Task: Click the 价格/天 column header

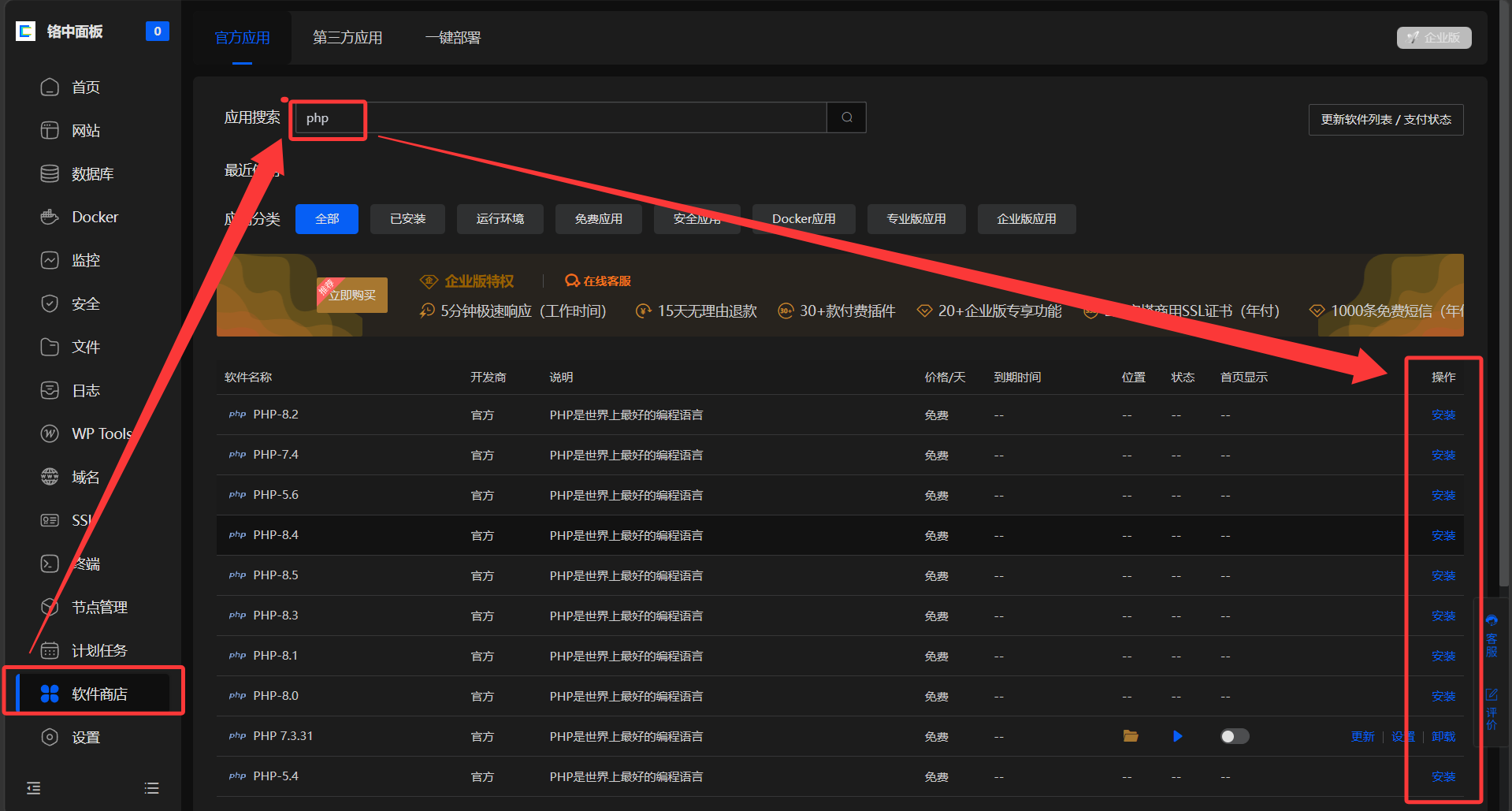Action: click(x=945, y=378)
